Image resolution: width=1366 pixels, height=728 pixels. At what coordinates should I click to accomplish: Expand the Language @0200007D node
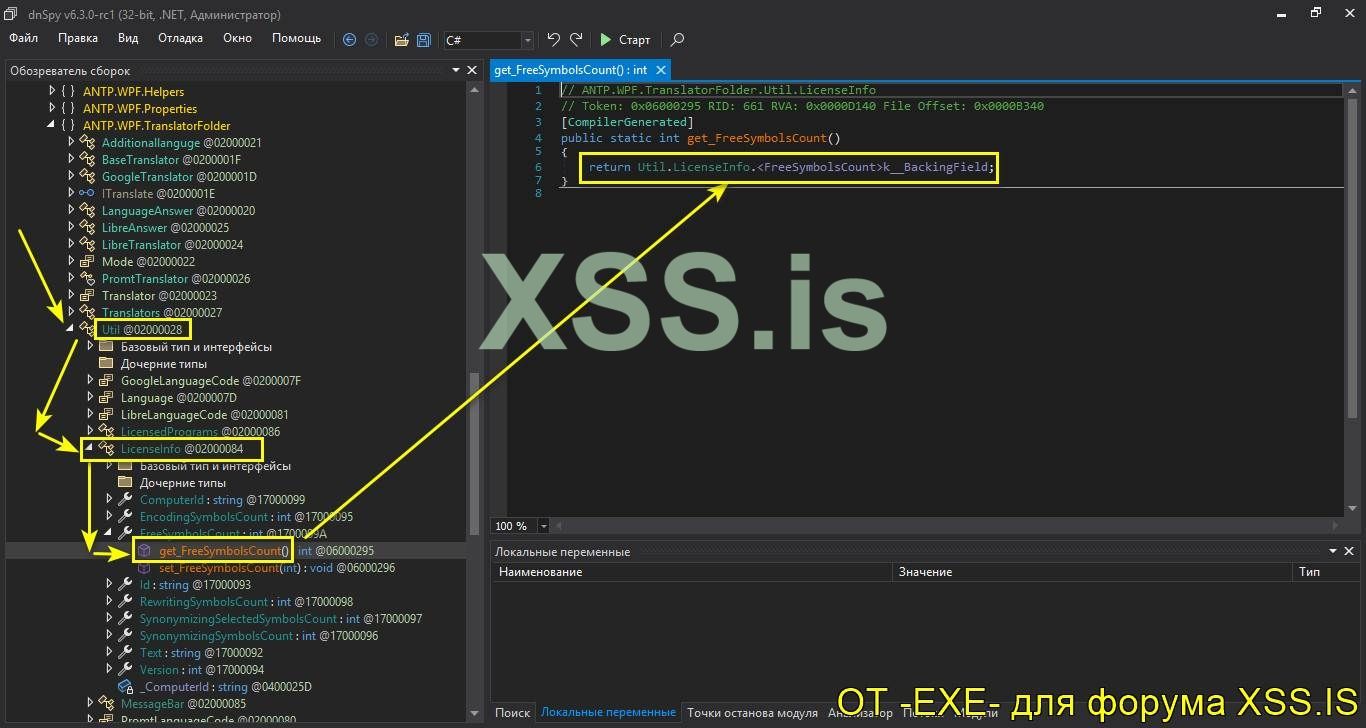click(x=90, y=398)
